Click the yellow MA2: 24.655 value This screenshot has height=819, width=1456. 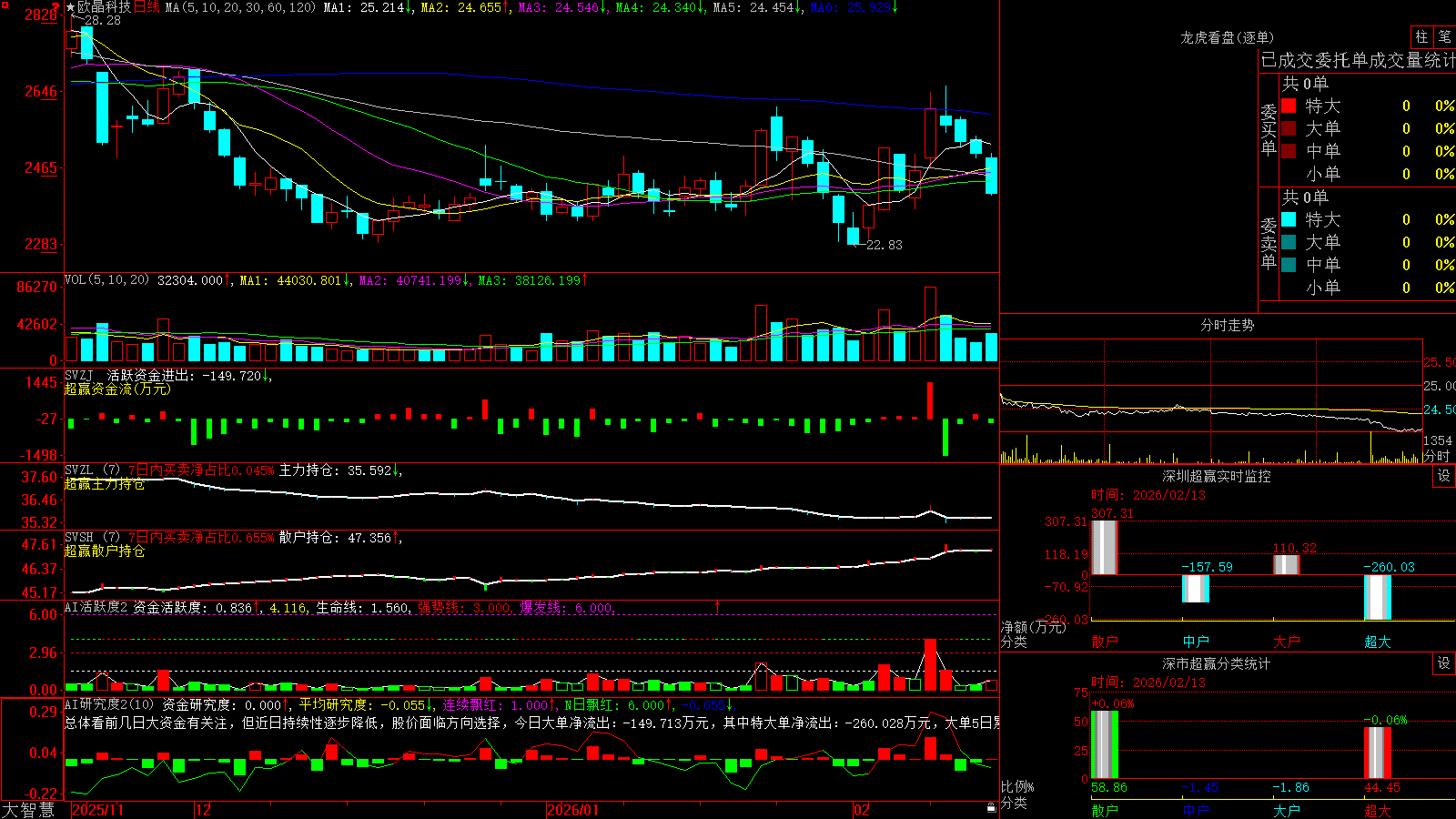(461, 7)
